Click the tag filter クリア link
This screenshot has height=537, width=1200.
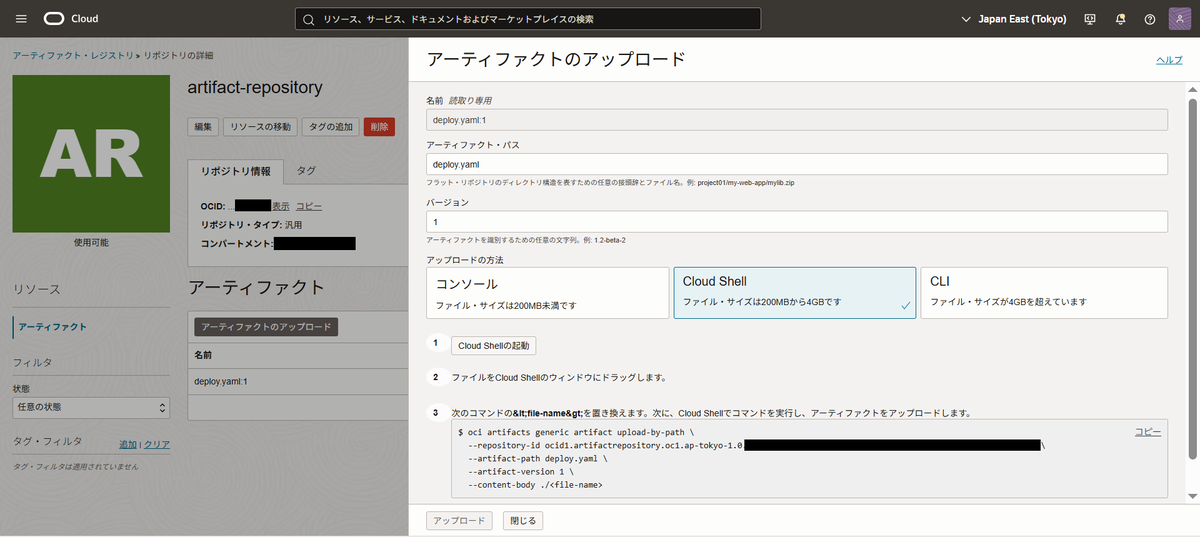[x=157, y=443]
